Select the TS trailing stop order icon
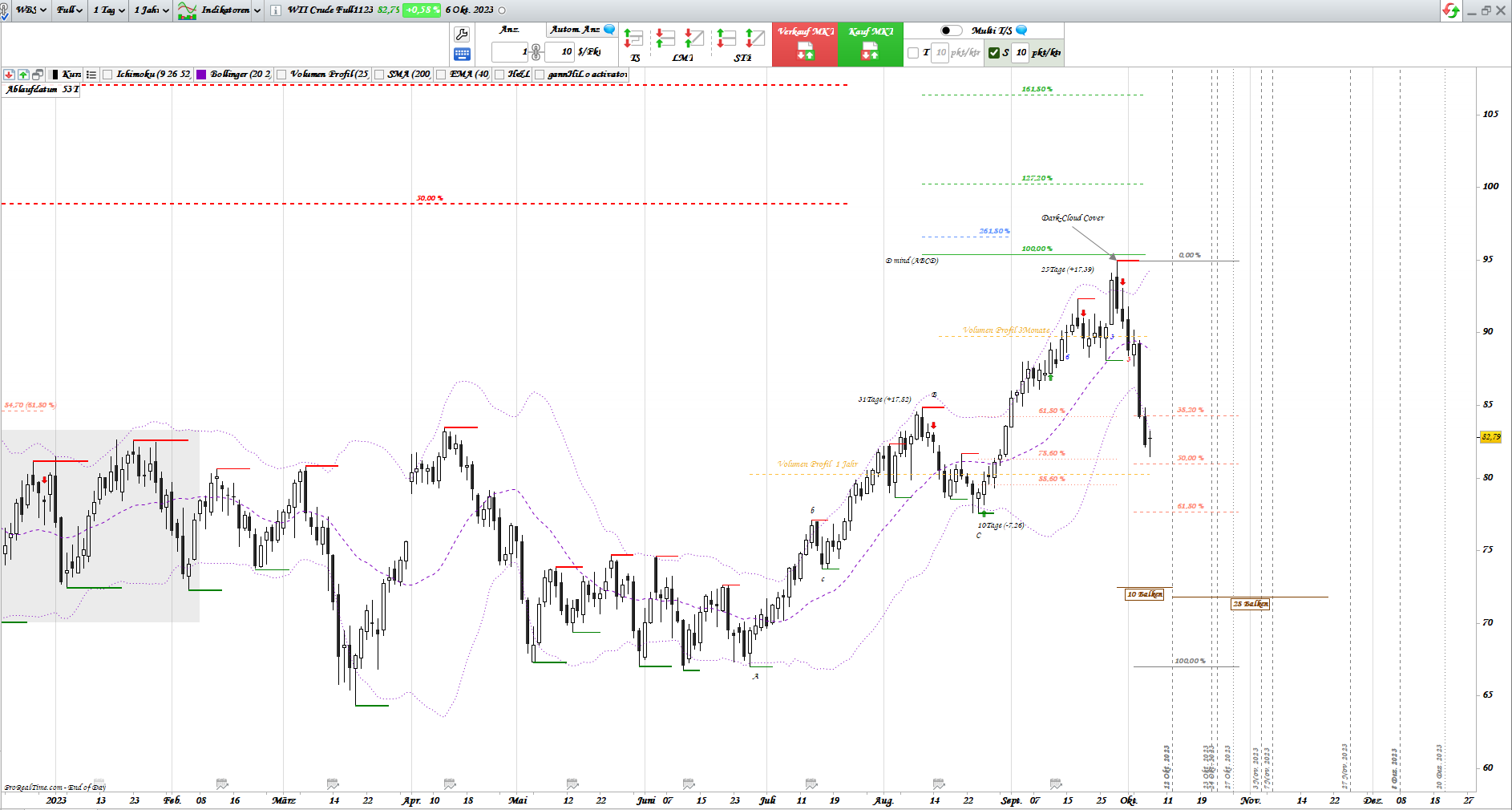 click(x=633, y=38)
